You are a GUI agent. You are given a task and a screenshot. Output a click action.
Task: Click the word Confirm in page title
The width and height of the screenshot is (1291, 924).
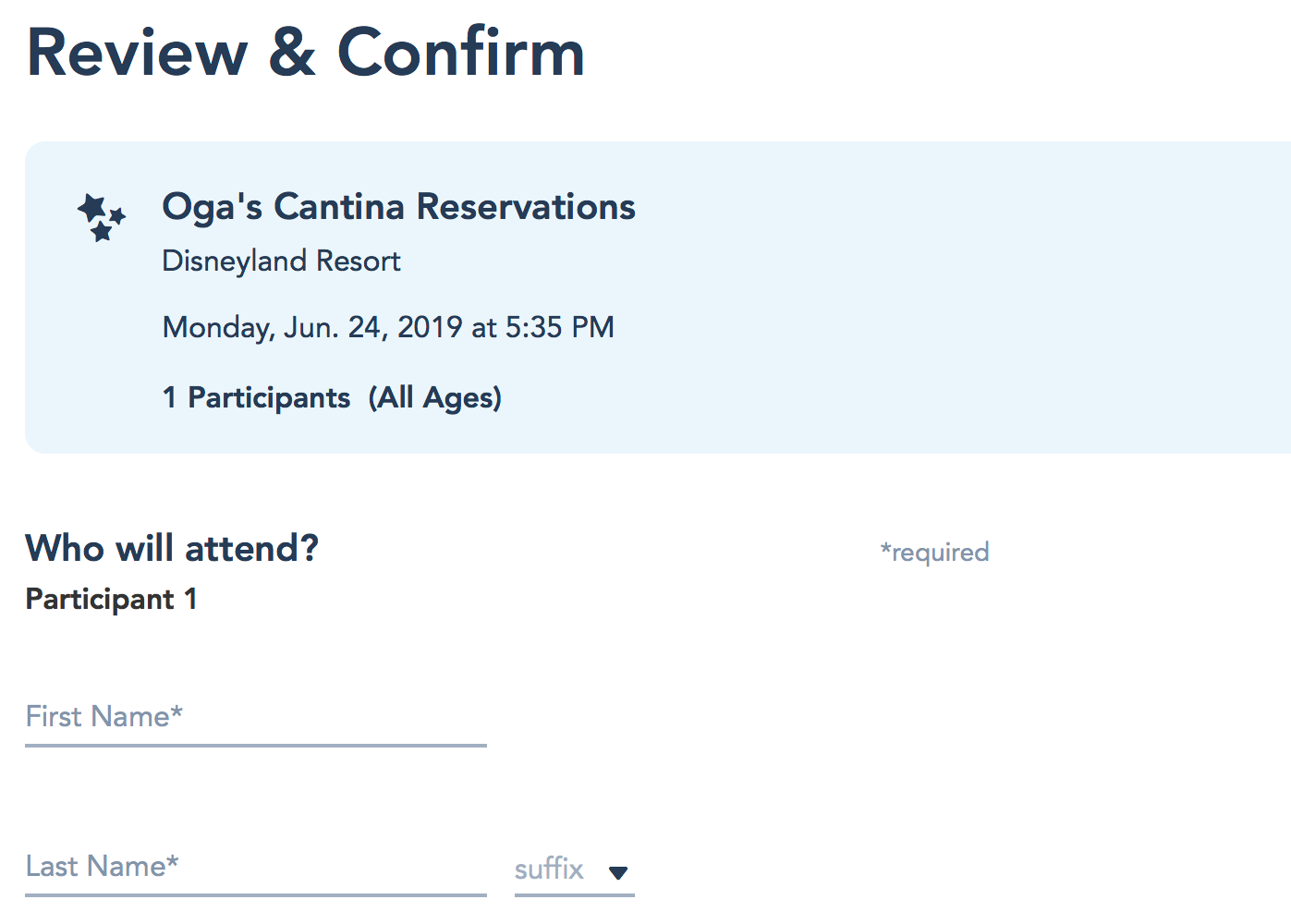(461, 53)
